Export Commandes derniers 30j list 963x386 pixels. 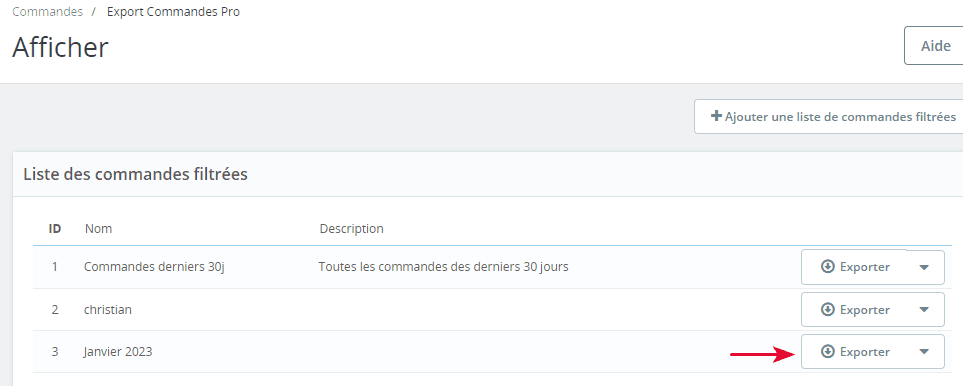[854, 267]
